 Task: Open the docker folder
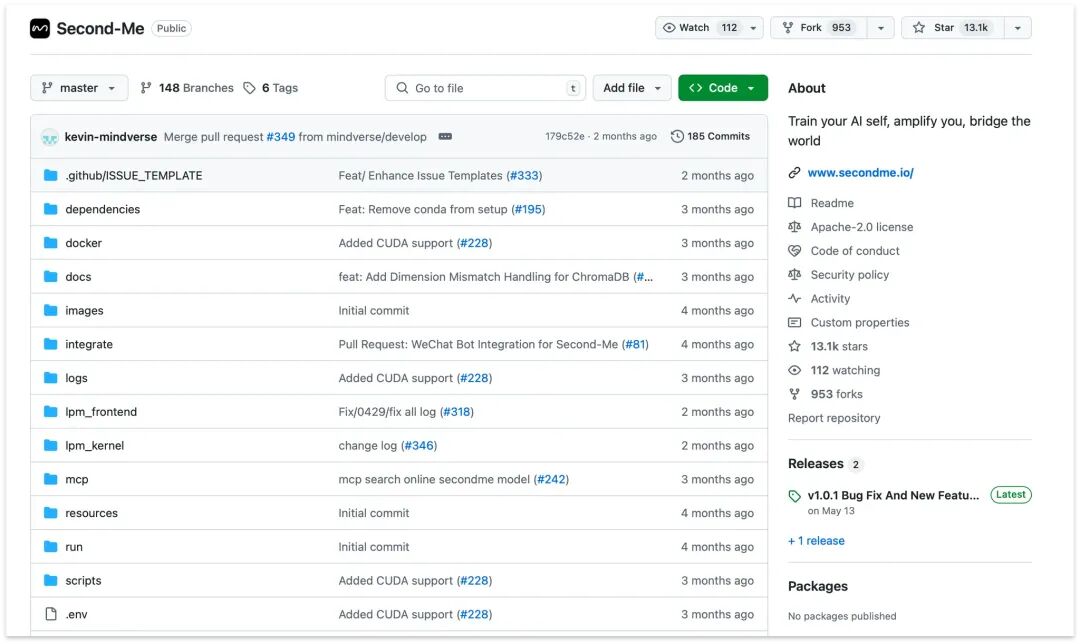(x=83, y=243)
